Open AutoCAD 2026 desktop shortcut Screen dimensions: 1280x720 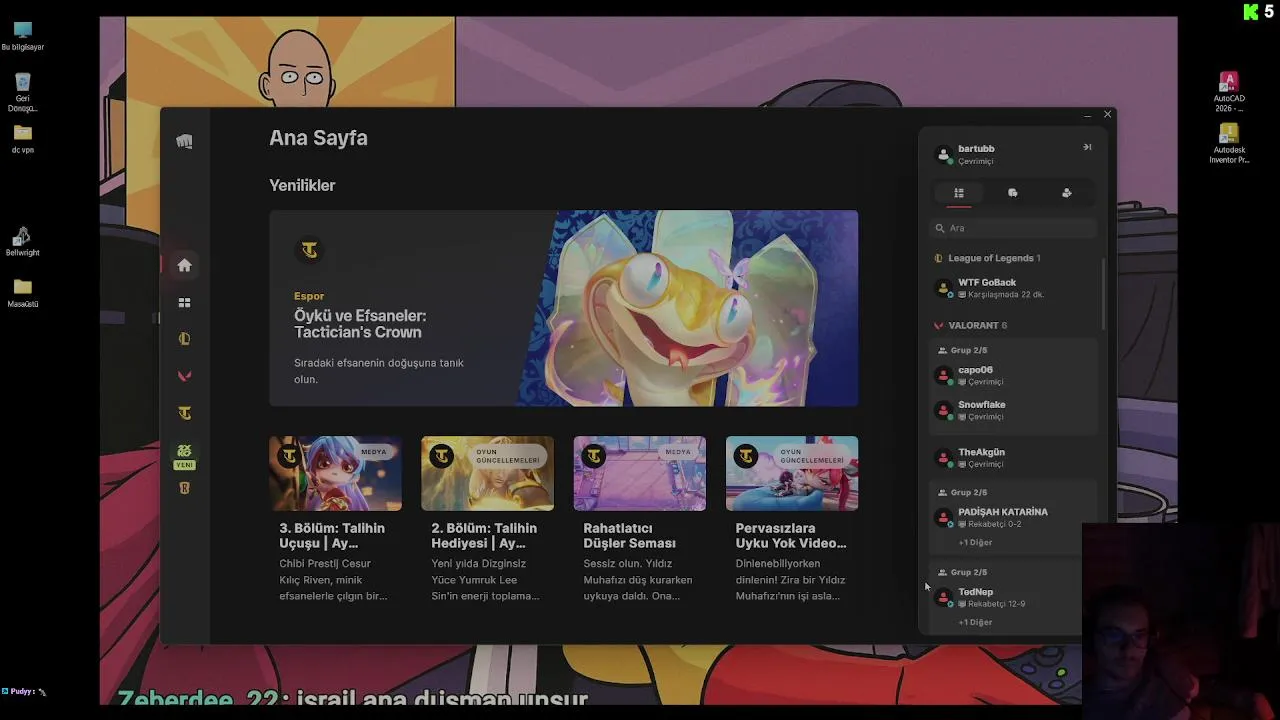(1229, 92)
